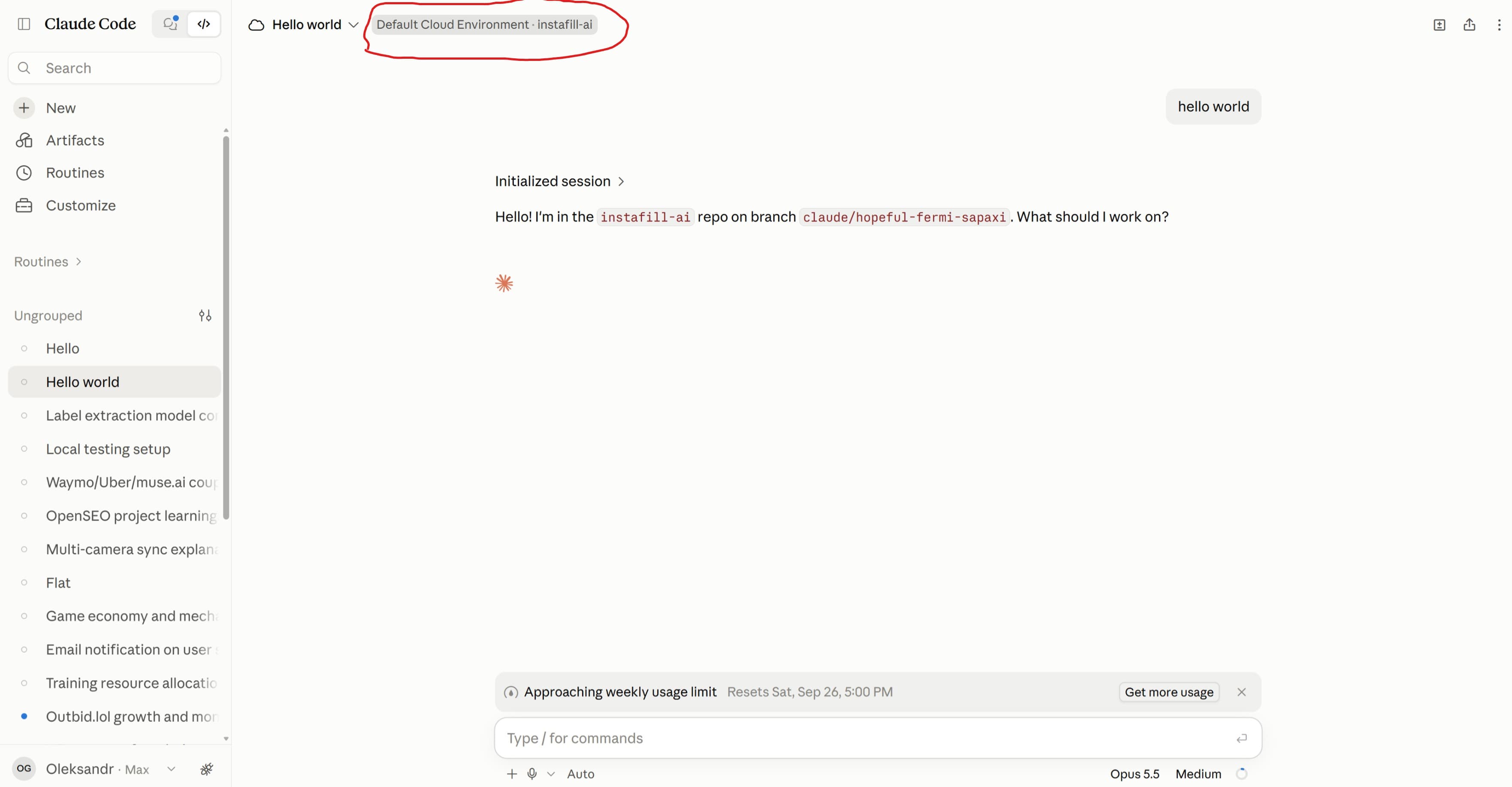
Task: Open Waymo/Uber/muse.ai session
Action: pyautogui.click(x=115, y=482)
